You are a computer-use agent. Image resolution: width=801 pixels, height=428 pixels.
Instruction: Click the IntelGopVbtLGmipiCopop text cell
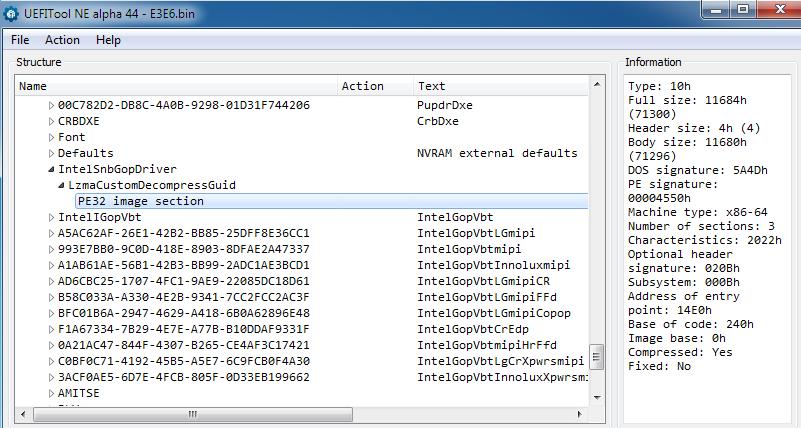click(x=493, y=313)
